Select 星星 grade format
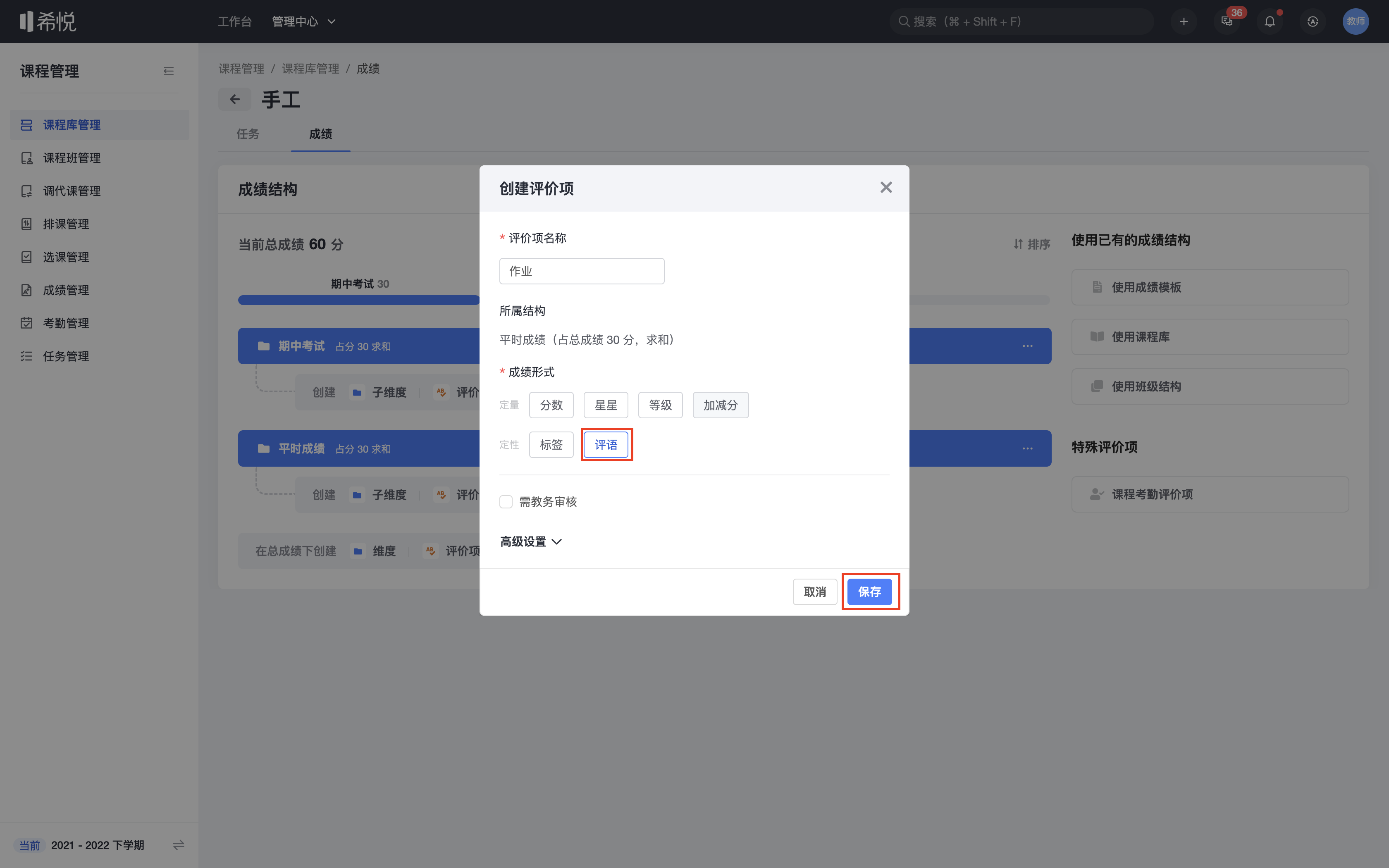 pos(606,405)
